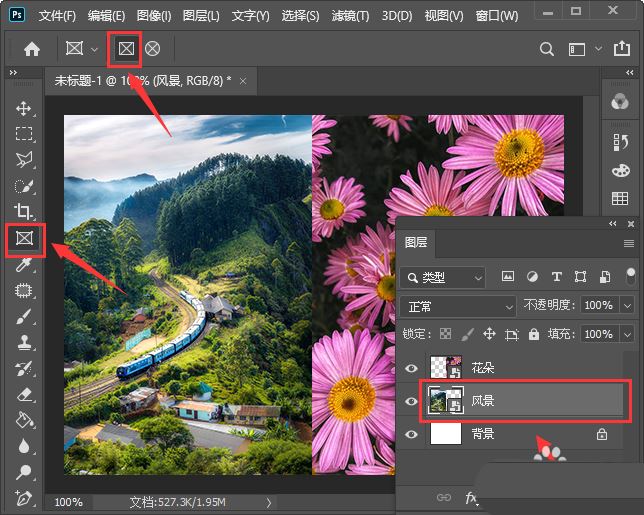Select the Crop tool

[x=24, y=212]
